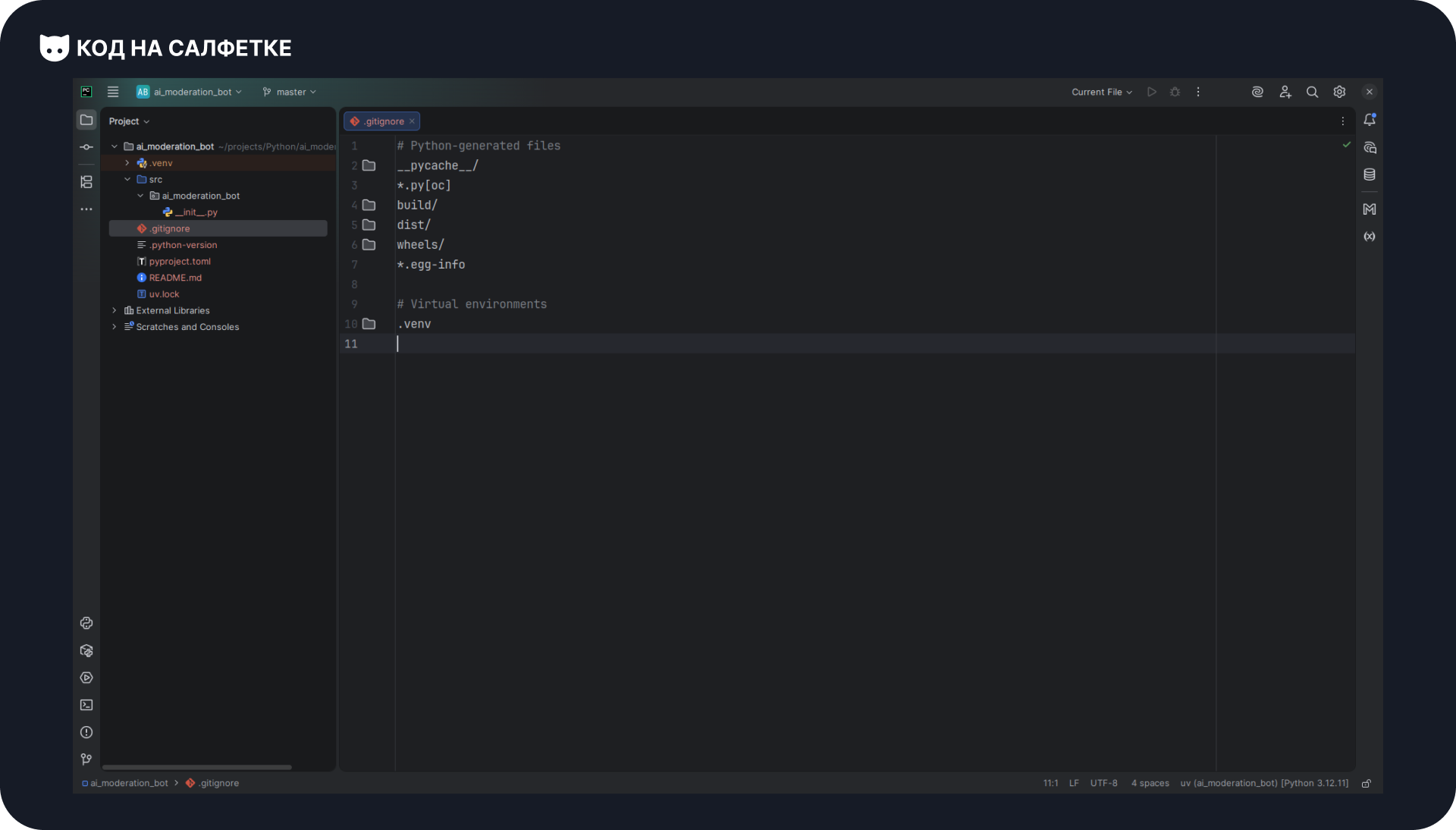
Task: Click the project tree horizontal scrollbar
Action: (197, 767)
